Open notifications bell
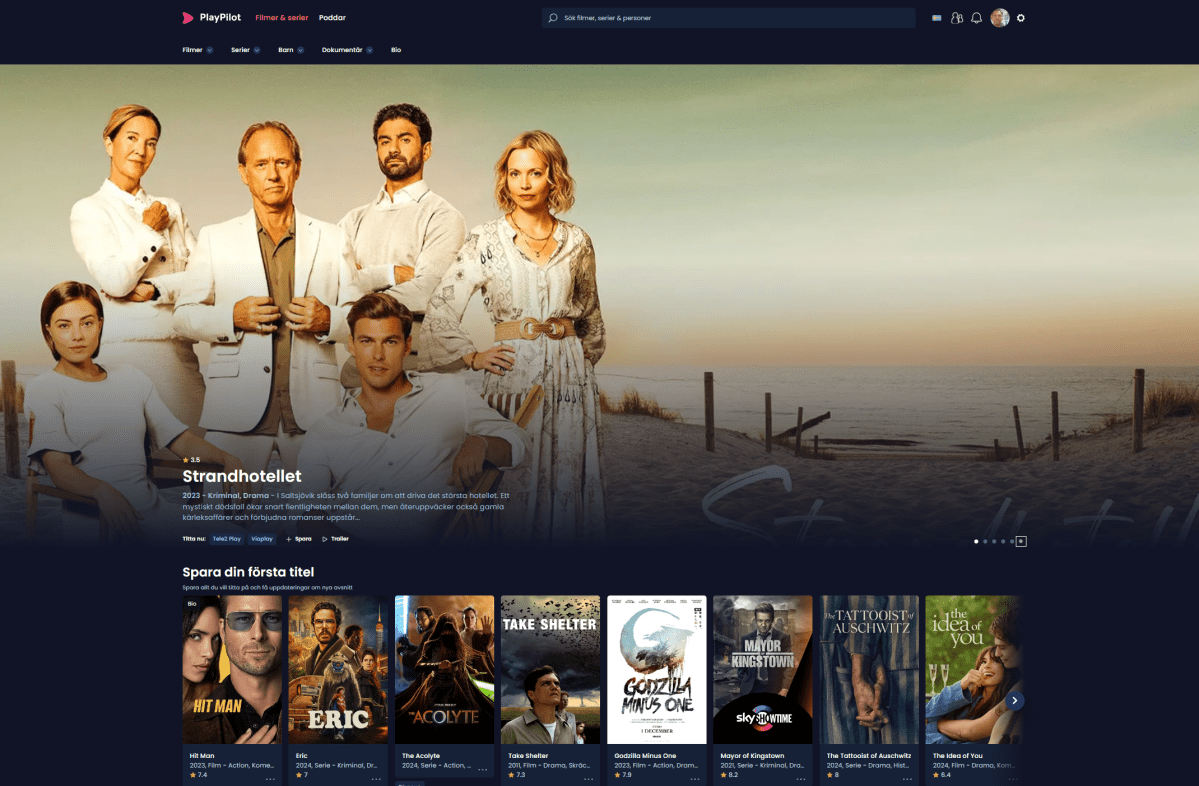The width and height of the screenshot is (1199, 786). click(x=977, y=18)
